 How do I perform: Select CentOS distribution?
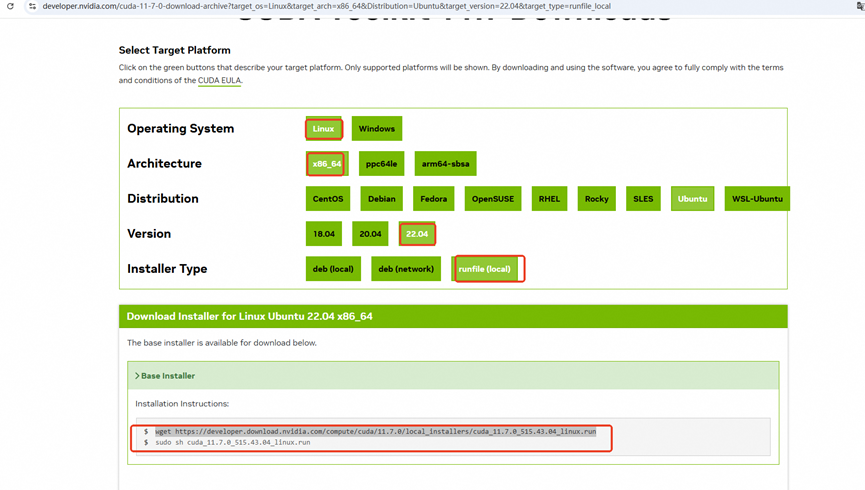[328, 199]
